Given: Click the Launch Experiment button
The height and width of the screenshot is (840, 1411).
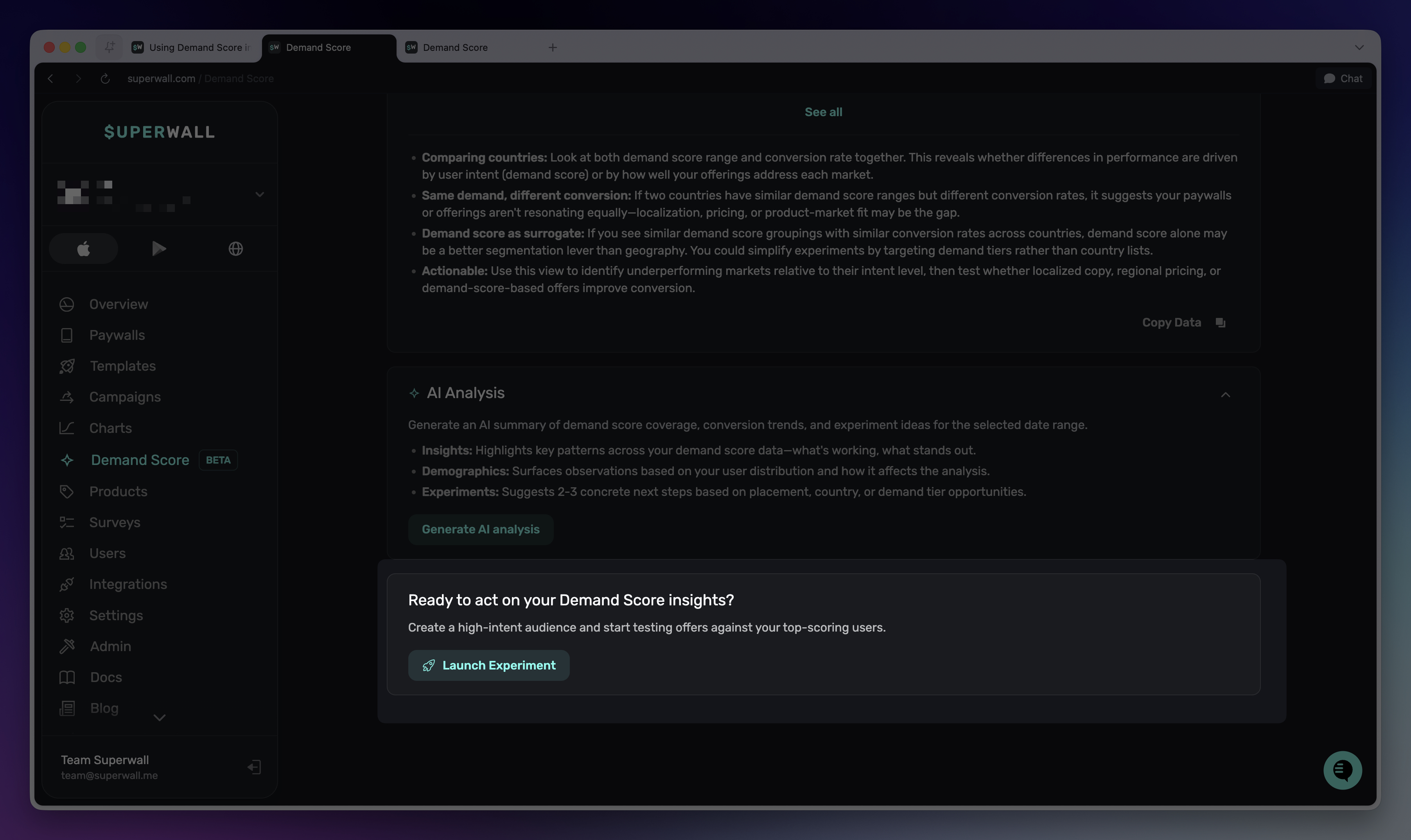Looking at the screenshot, I should click(488, 665).
